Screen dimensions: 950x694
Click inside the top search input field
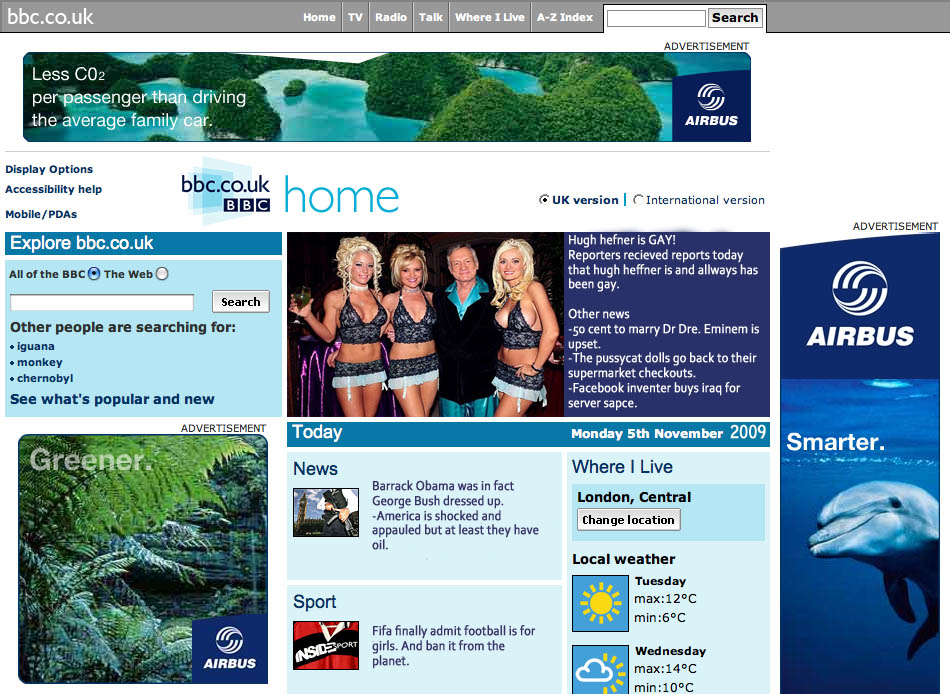pyautogui.click(x=655, y=17)
